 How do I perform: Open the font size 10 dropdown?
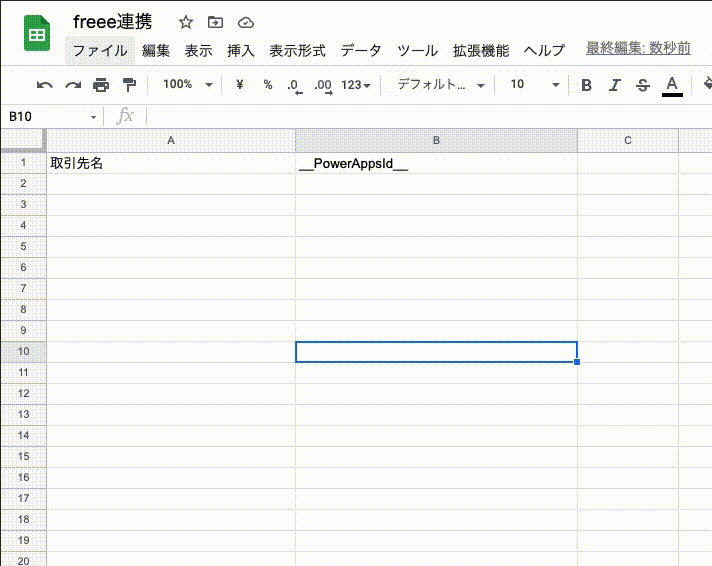point(535,84)
